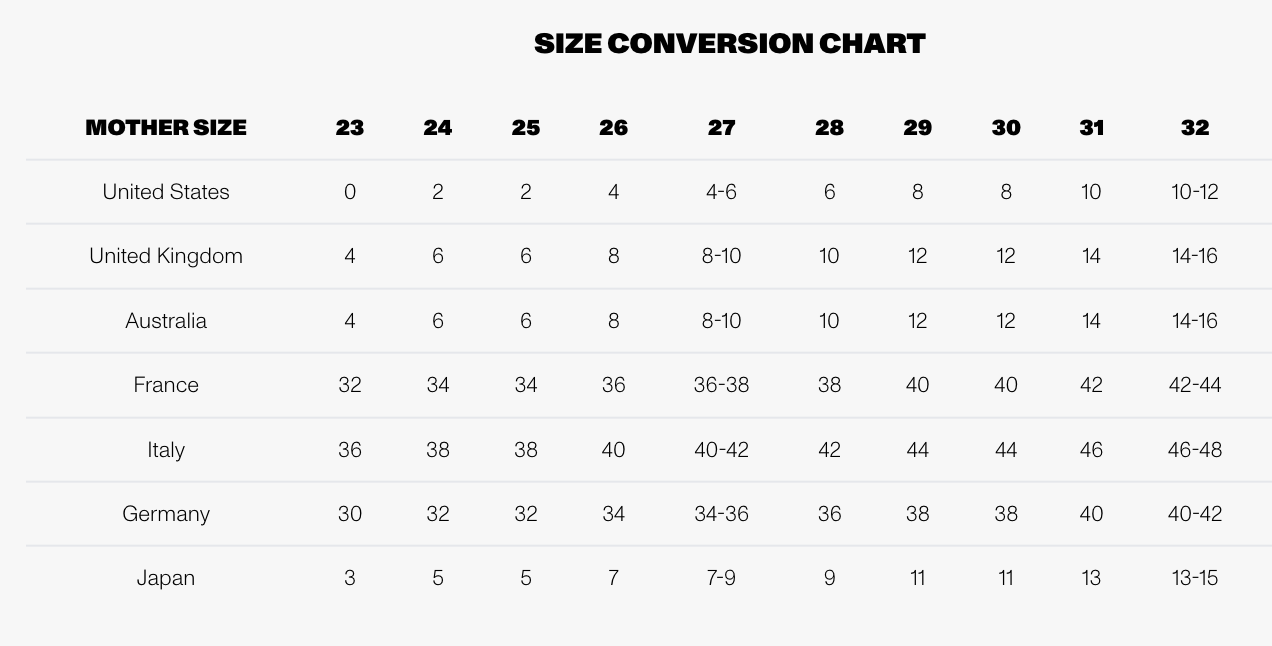Image resolution: width=1272 pixels, height=646 pixels.
Task: Select the Germany 34-36 size cell
Action: (721, 514)
